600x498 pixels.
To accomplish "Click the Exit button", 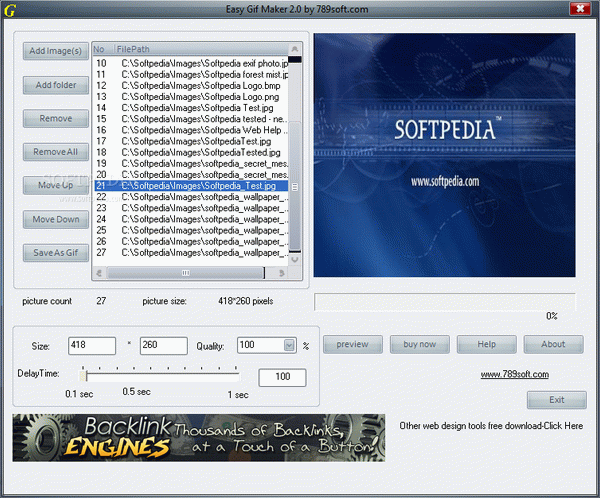I will point(557,400).
